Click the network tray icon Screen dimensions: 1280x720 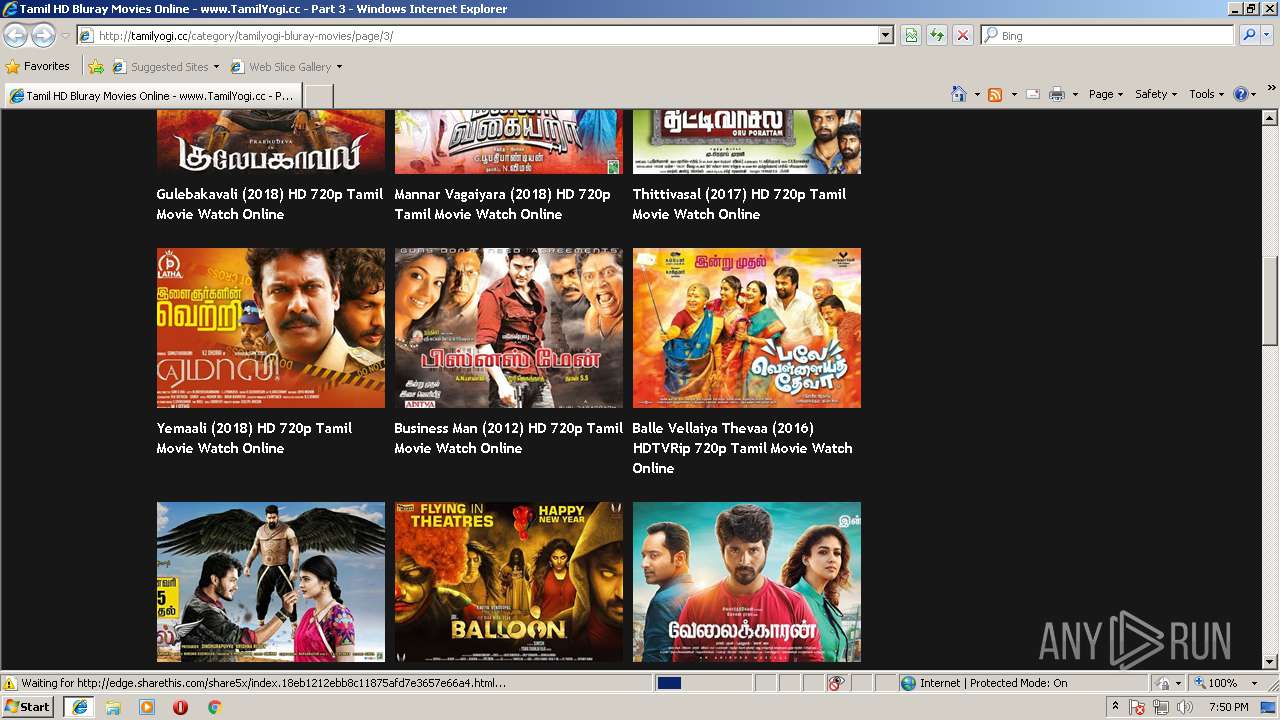[x=1161, y=707]
